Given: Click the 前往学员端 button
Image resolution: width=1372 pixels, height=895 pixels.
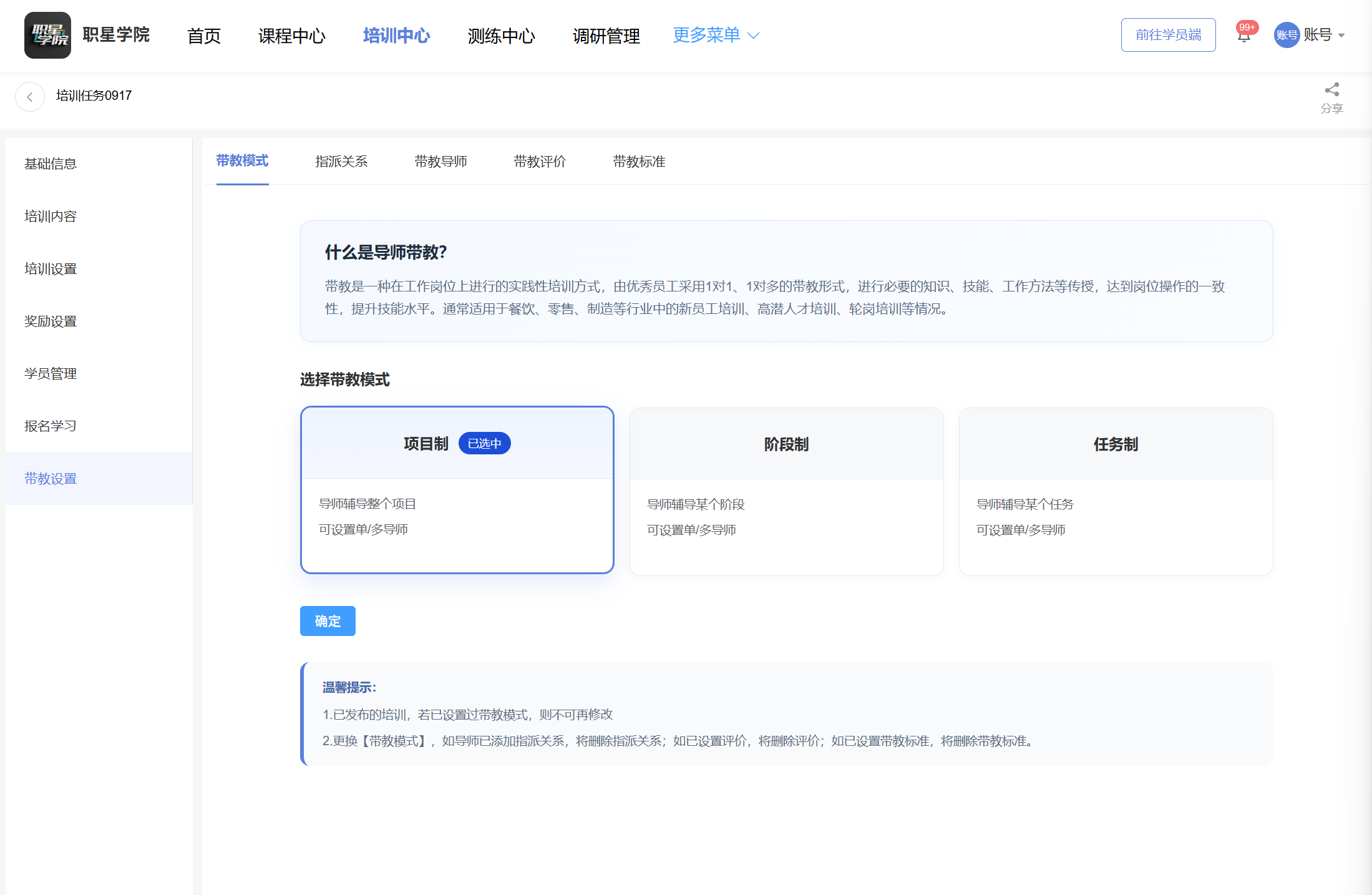Looking at the screenshot, I should (1169, 35).
